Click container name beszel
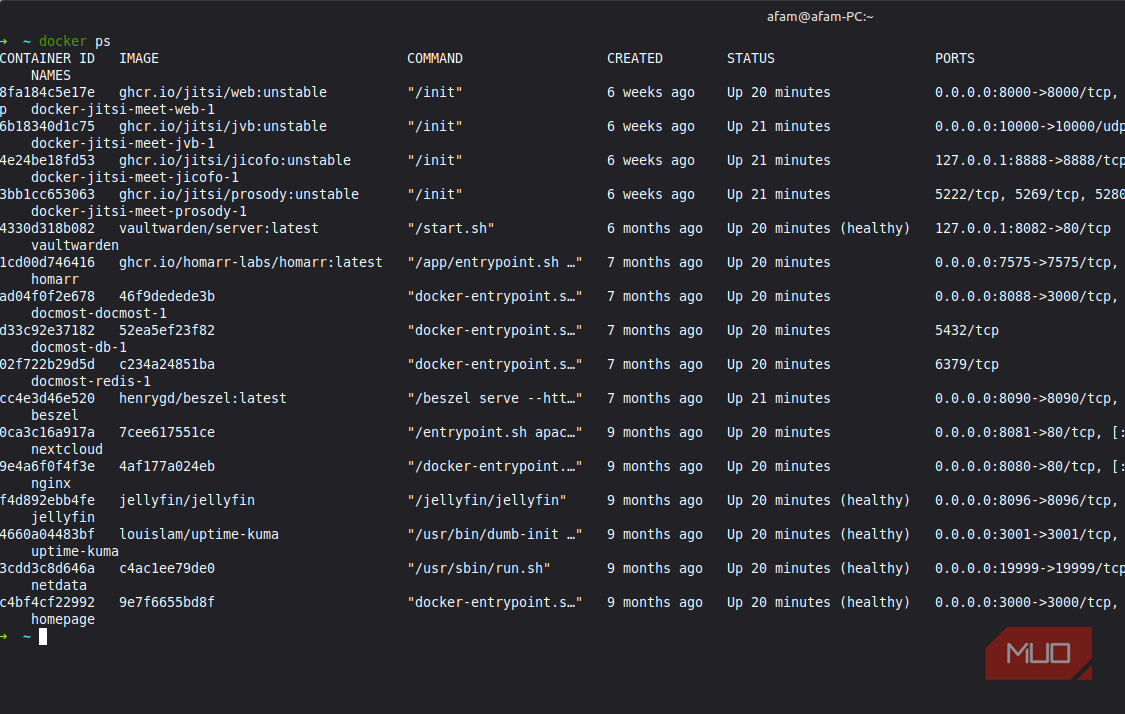Screen dimensions: 1125x714 (x=55, y=415)
